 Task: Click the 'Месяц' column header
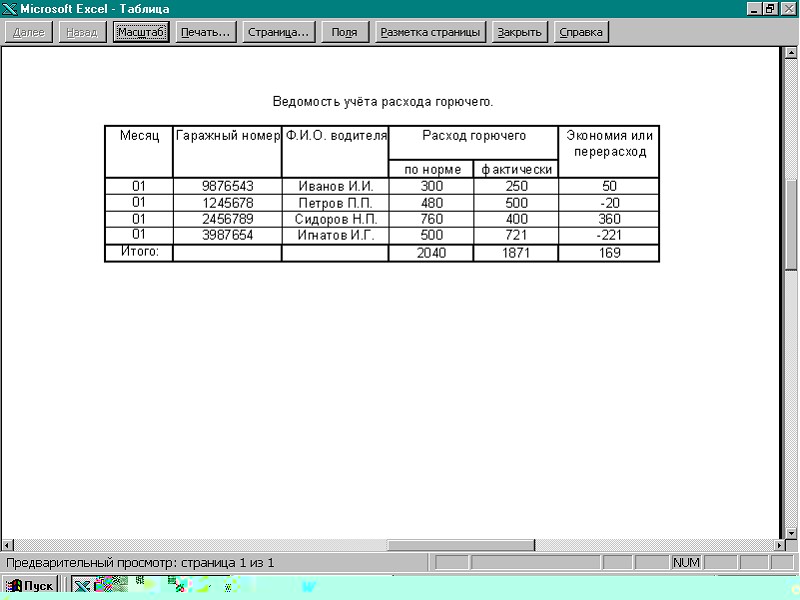point(139,136)
